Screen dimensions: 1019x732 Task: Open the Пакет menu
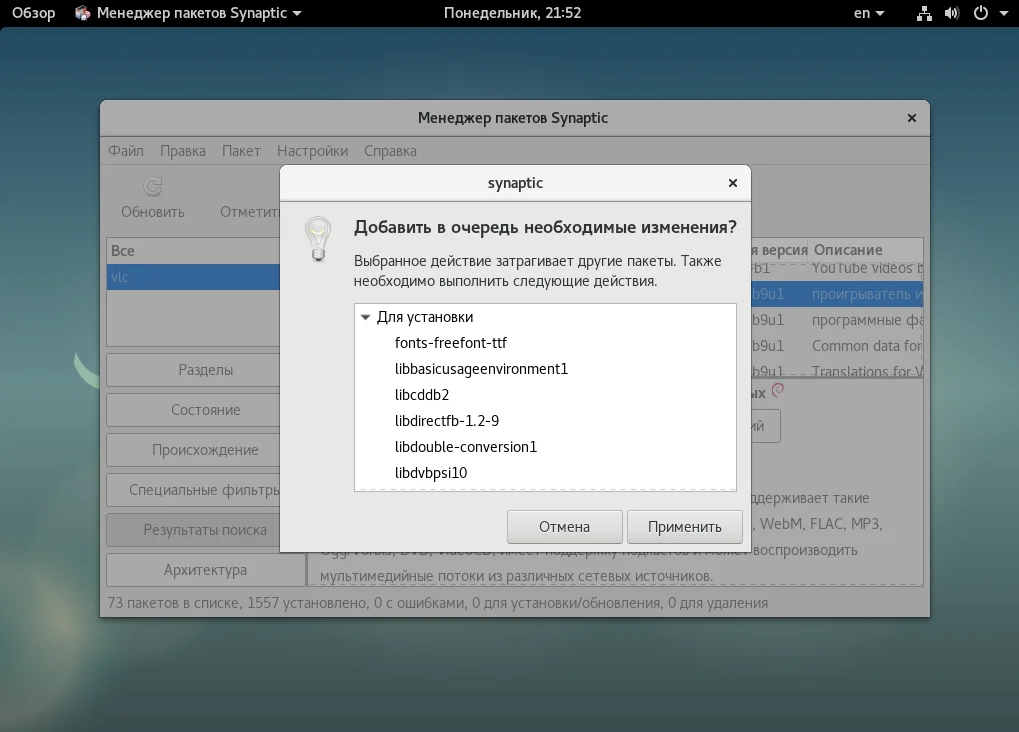pyautogui.click(x=241, y=151)
